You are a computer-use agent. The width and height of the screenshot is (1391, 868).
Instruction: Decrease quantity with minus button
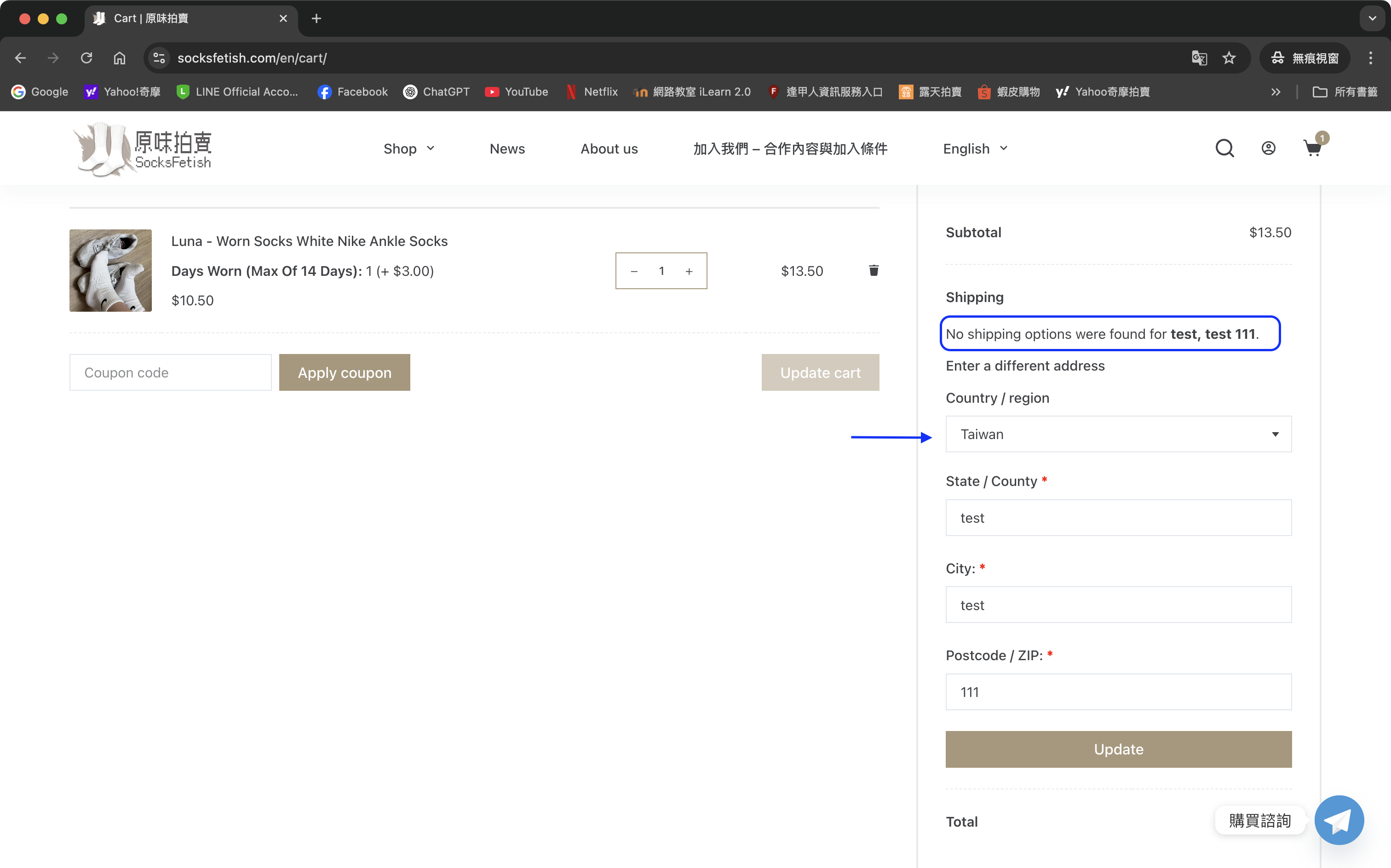[634, 271]
